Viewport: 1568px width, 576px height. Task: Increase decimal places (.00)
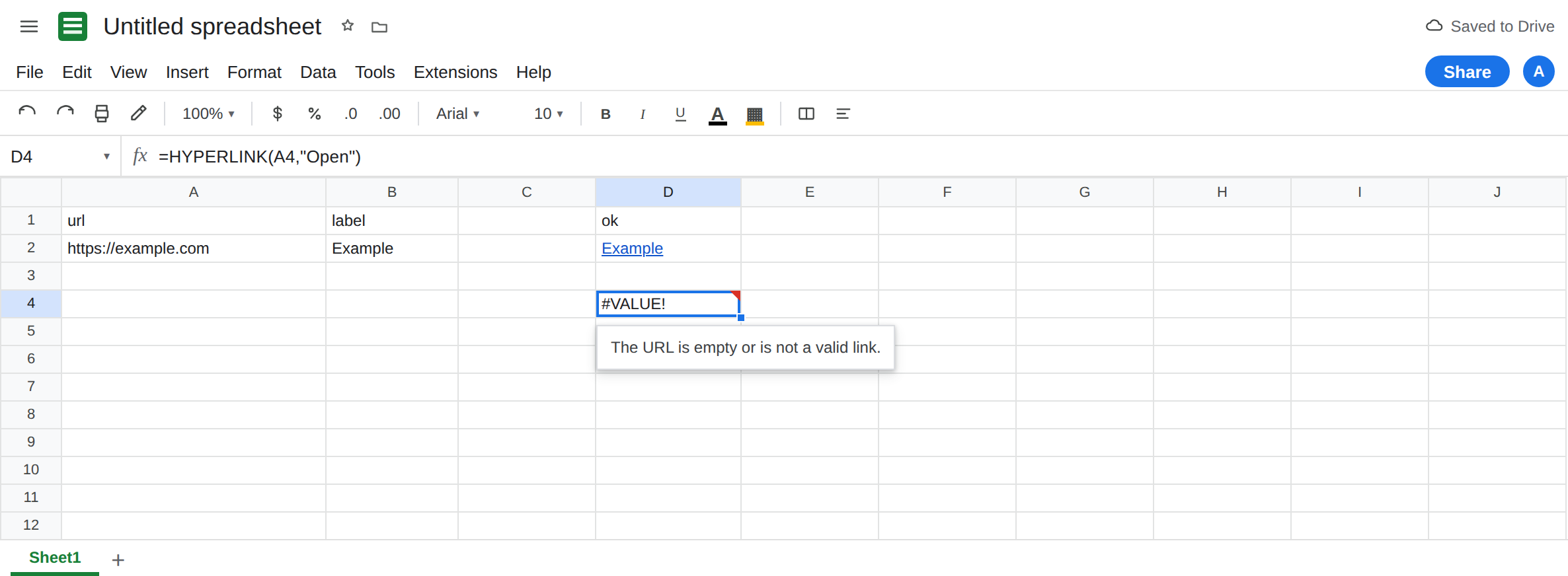389,114
